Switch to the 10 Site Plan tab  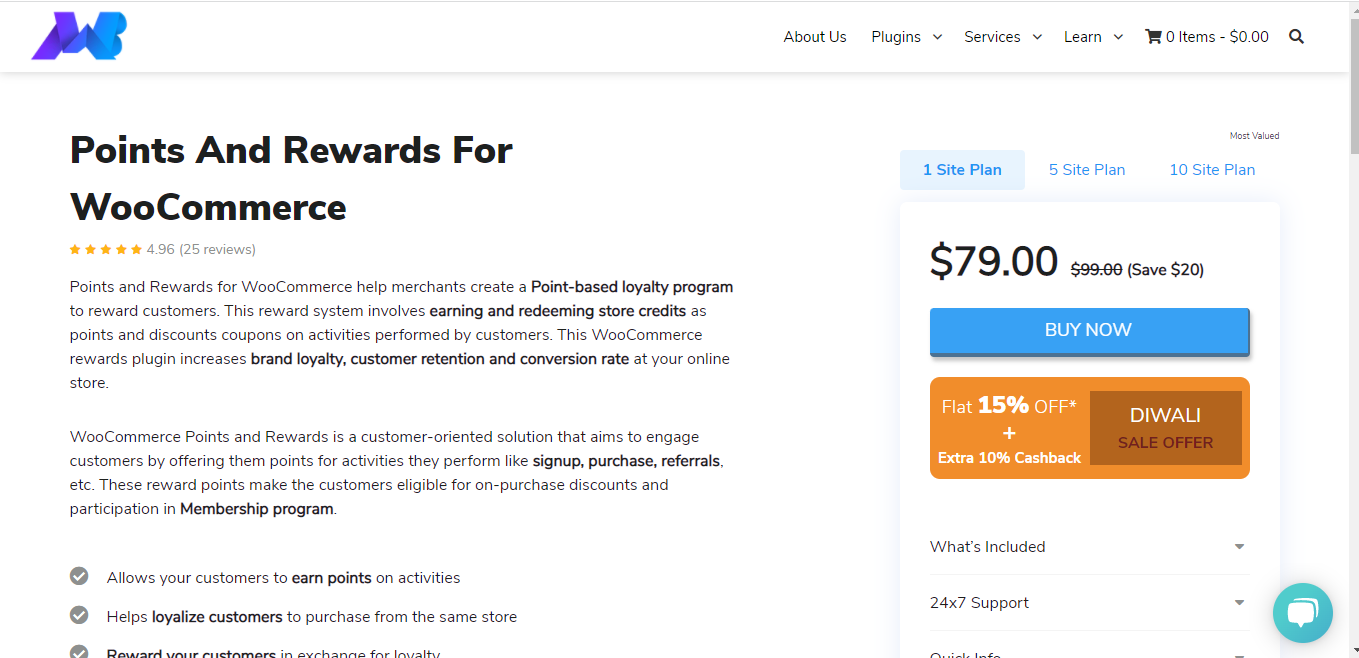1212,170
